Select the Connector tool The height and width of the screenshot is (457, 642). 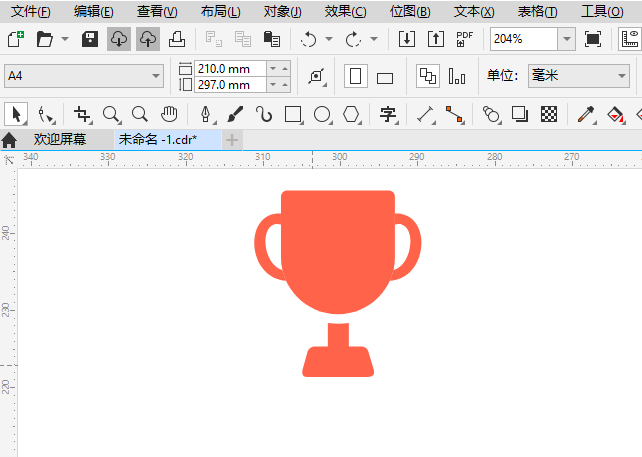click(455, 114)
